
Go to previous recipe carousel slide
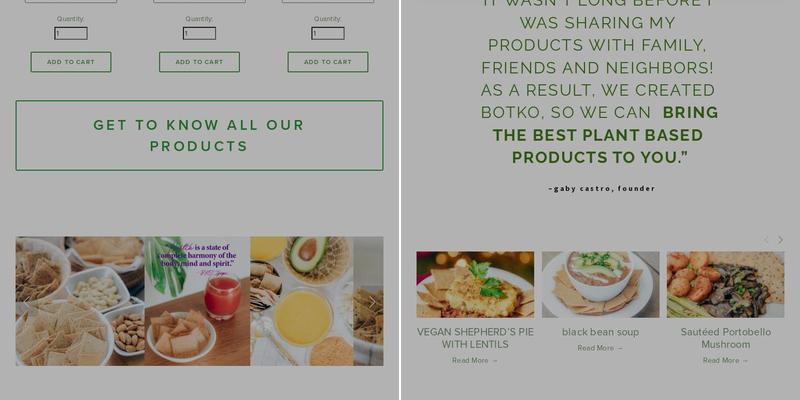click(766, 240)
